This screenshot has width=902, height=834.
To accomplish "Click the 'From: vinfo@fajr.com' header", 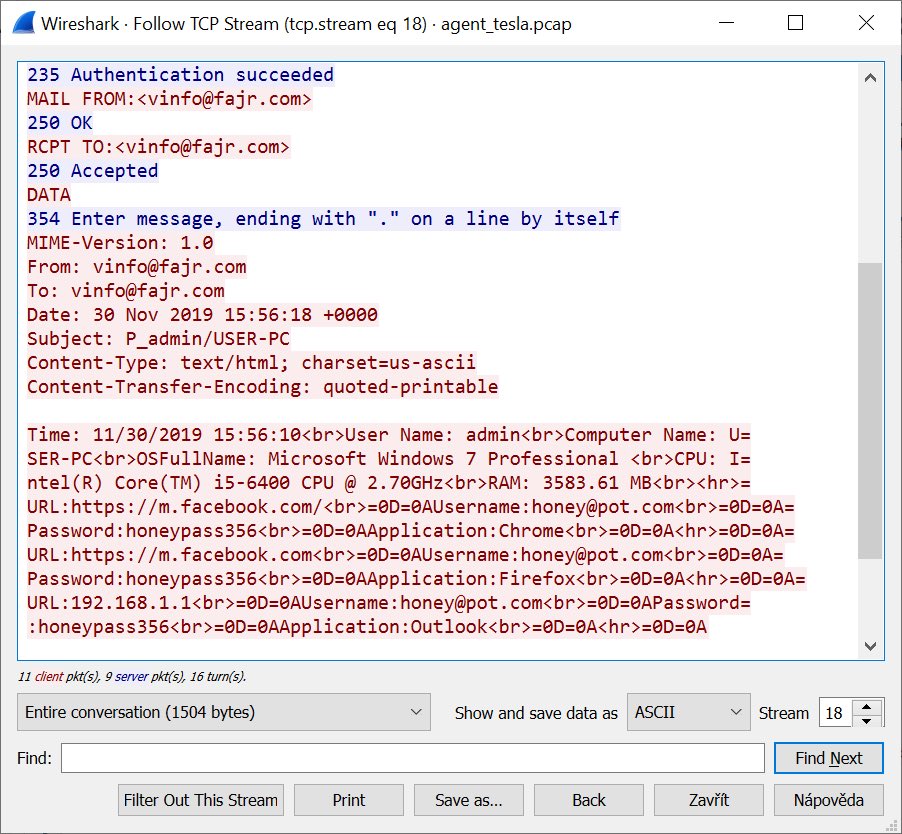I will coord(136,267).
